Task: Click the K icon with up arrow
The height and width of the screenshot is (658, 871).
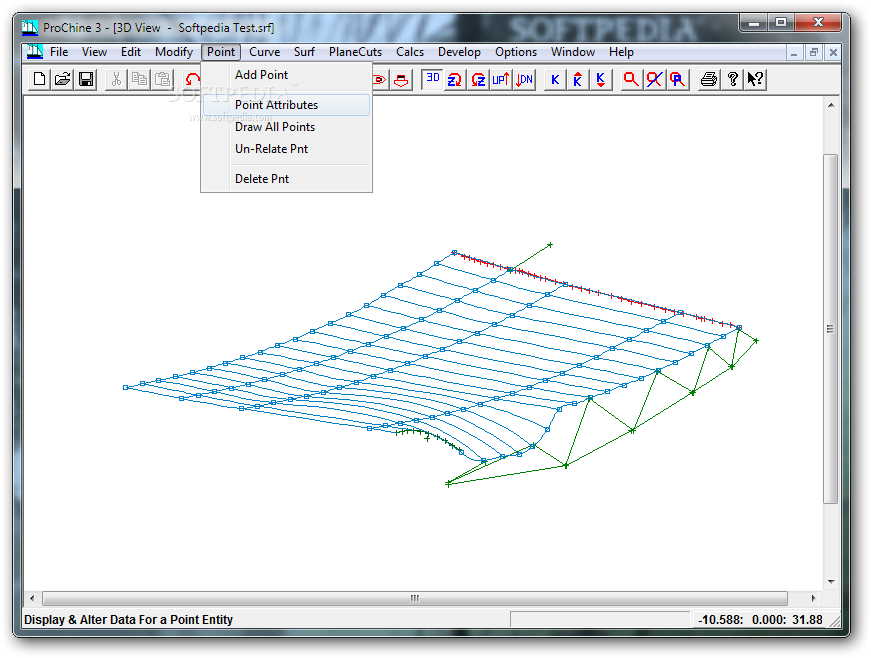Action: [578, 79]
